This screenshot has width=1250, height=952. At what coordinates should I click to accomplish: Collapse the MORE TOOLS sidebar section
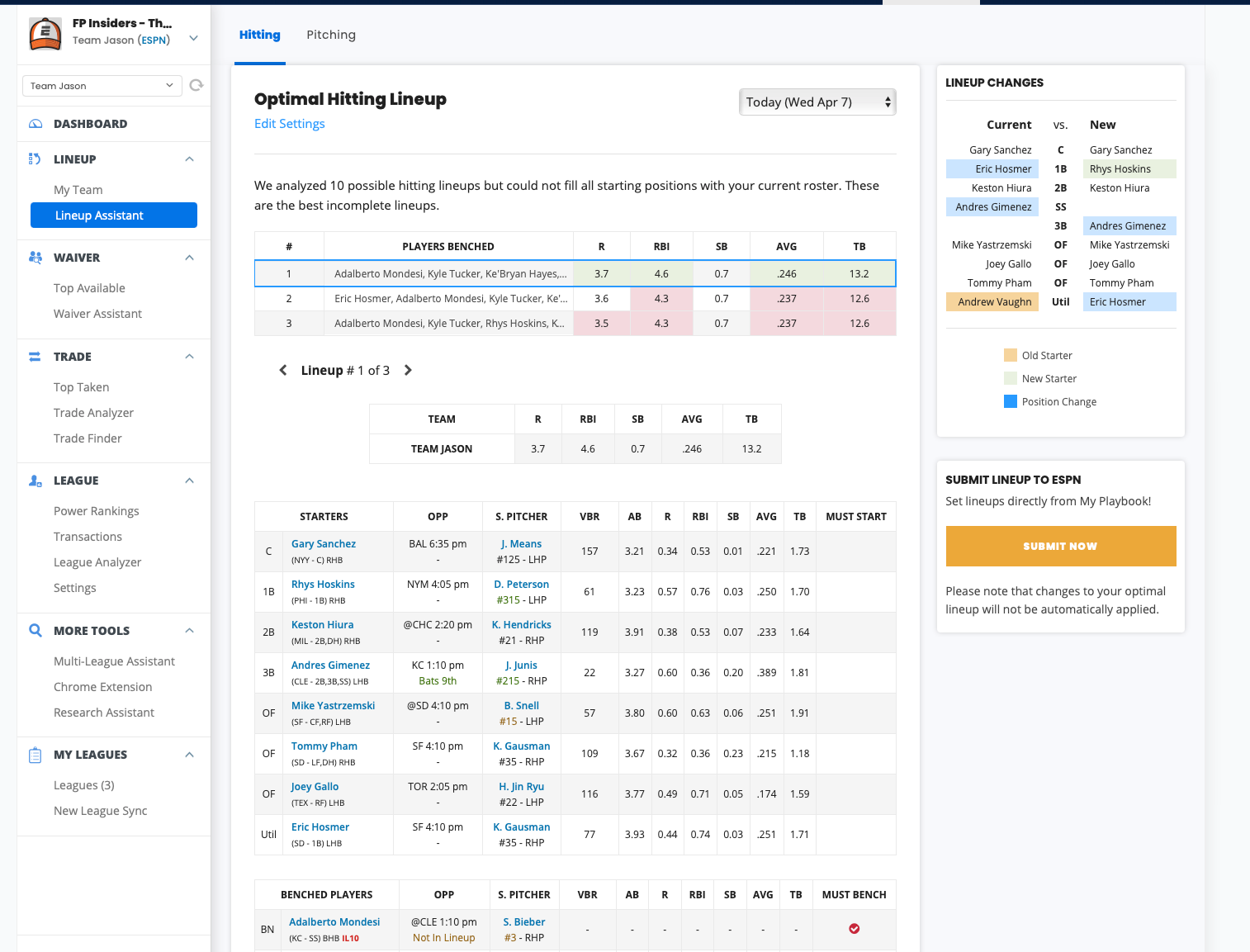coord(189,631)
